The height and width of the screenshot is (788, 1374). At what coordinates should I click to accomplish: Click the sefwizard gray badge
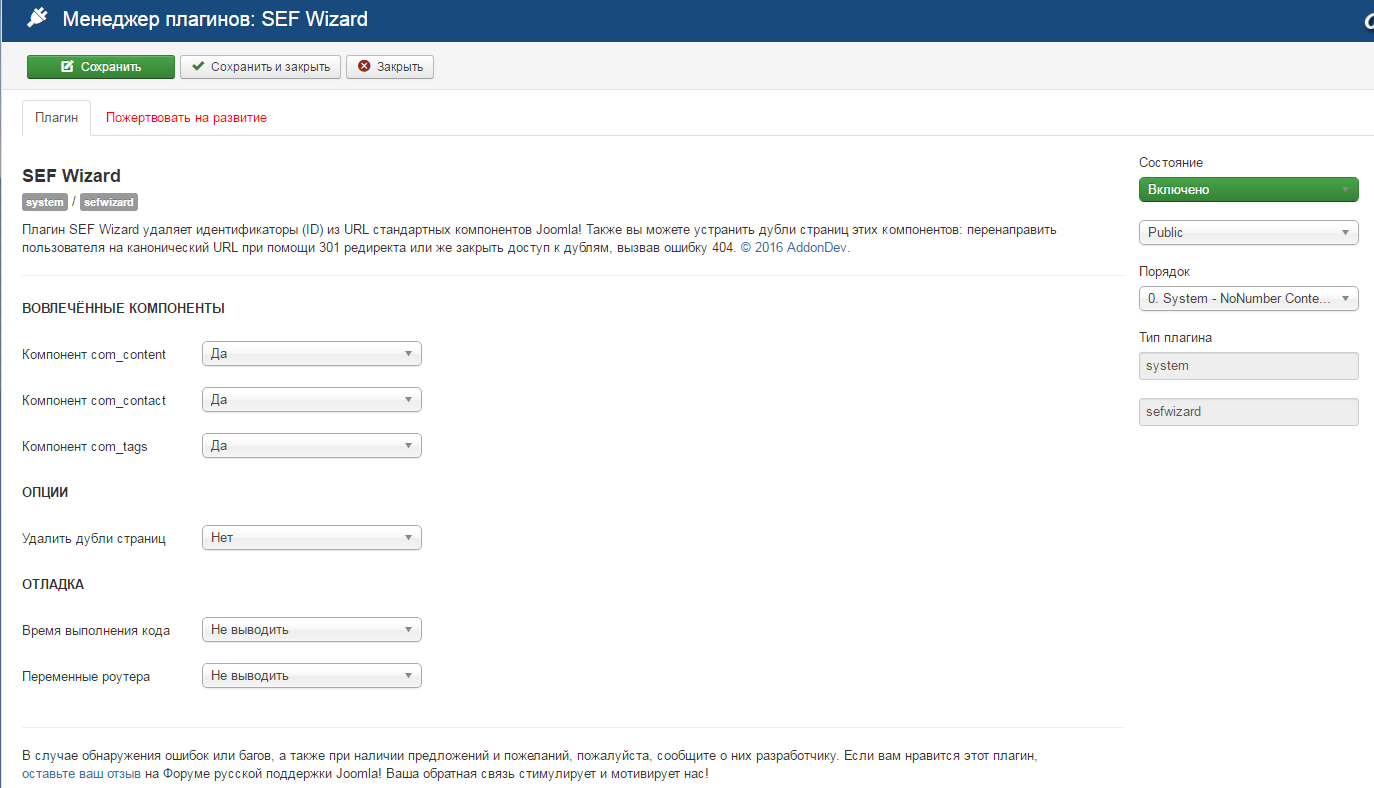point(109,202)
